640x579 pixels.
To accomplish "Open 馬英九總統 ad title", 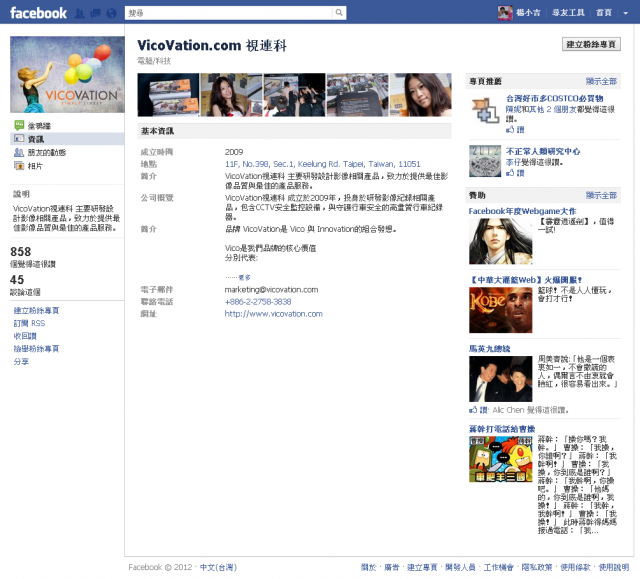I will [x=489, y=348].
